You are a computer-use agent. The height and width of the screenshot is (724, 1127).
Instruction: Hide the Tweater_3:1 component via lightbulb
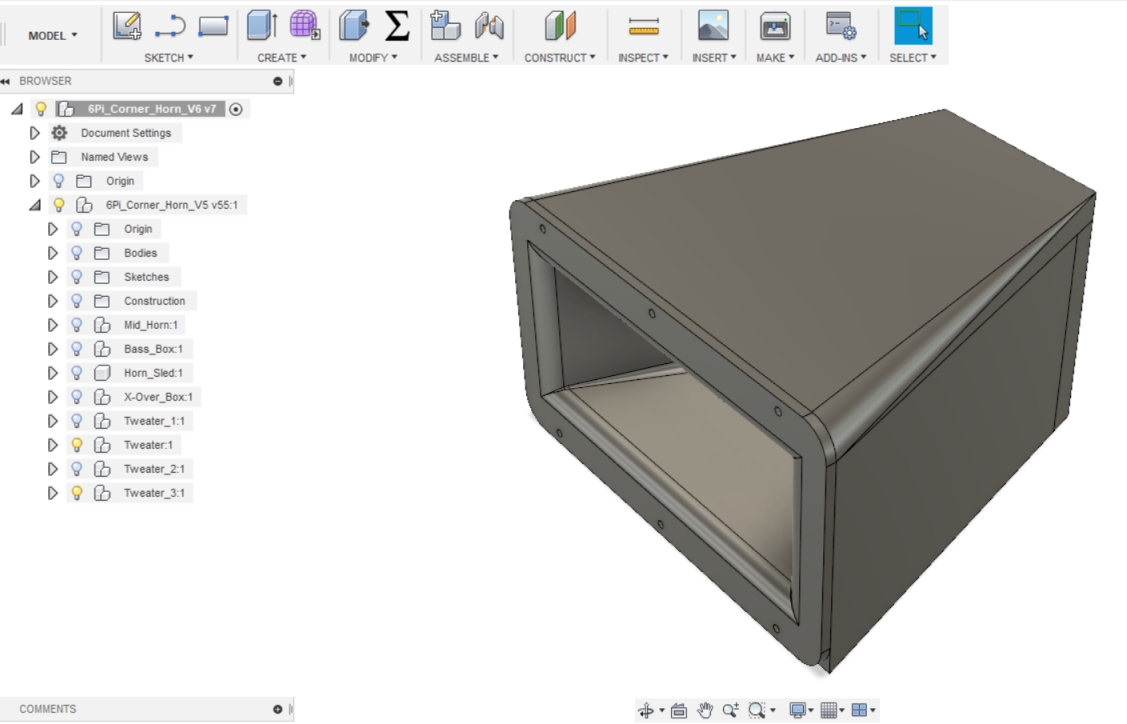tap(76, 493)
